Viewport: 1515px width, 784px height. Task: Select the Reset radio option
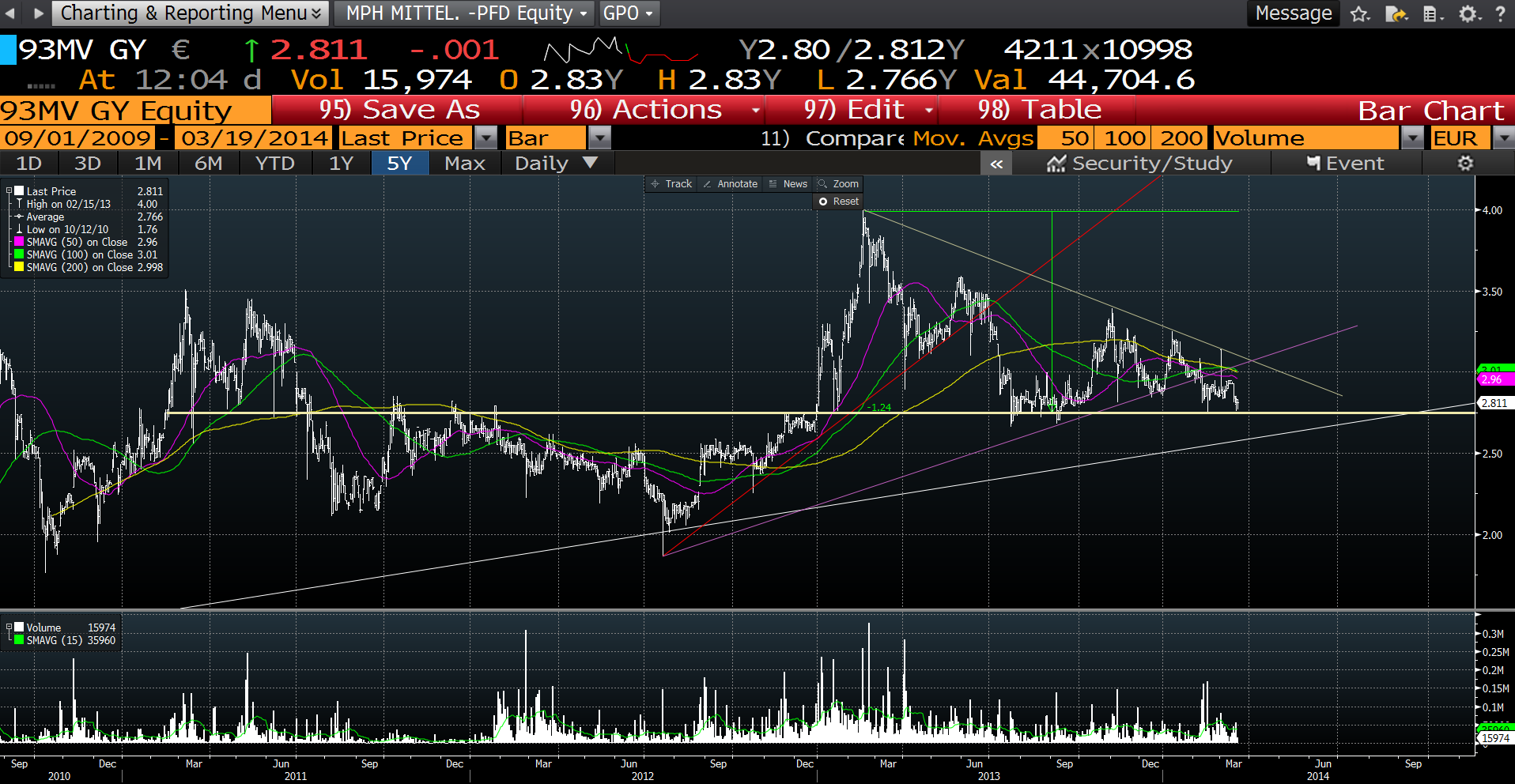tap(824, 202)
